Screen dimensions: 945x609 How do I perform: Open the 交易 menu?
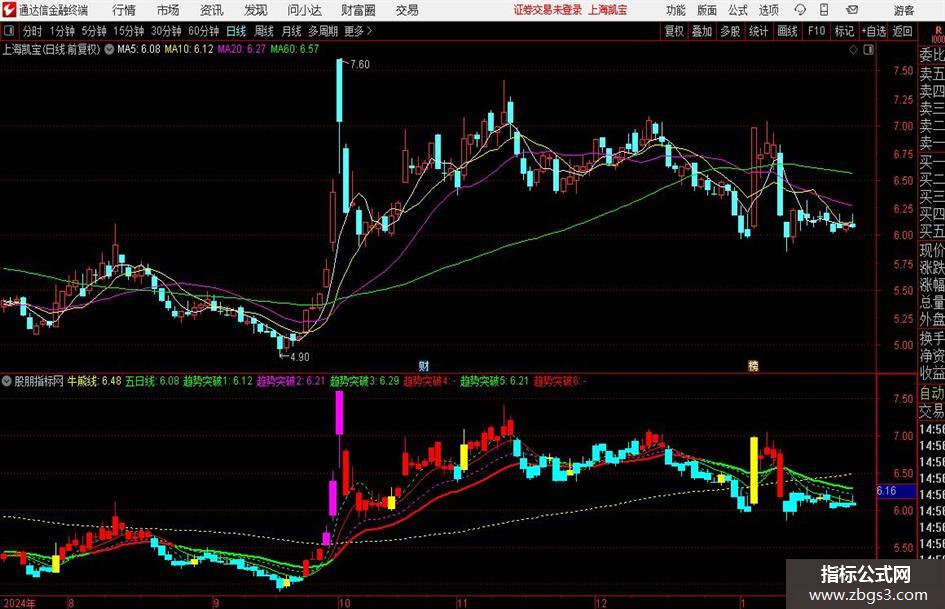407,10
